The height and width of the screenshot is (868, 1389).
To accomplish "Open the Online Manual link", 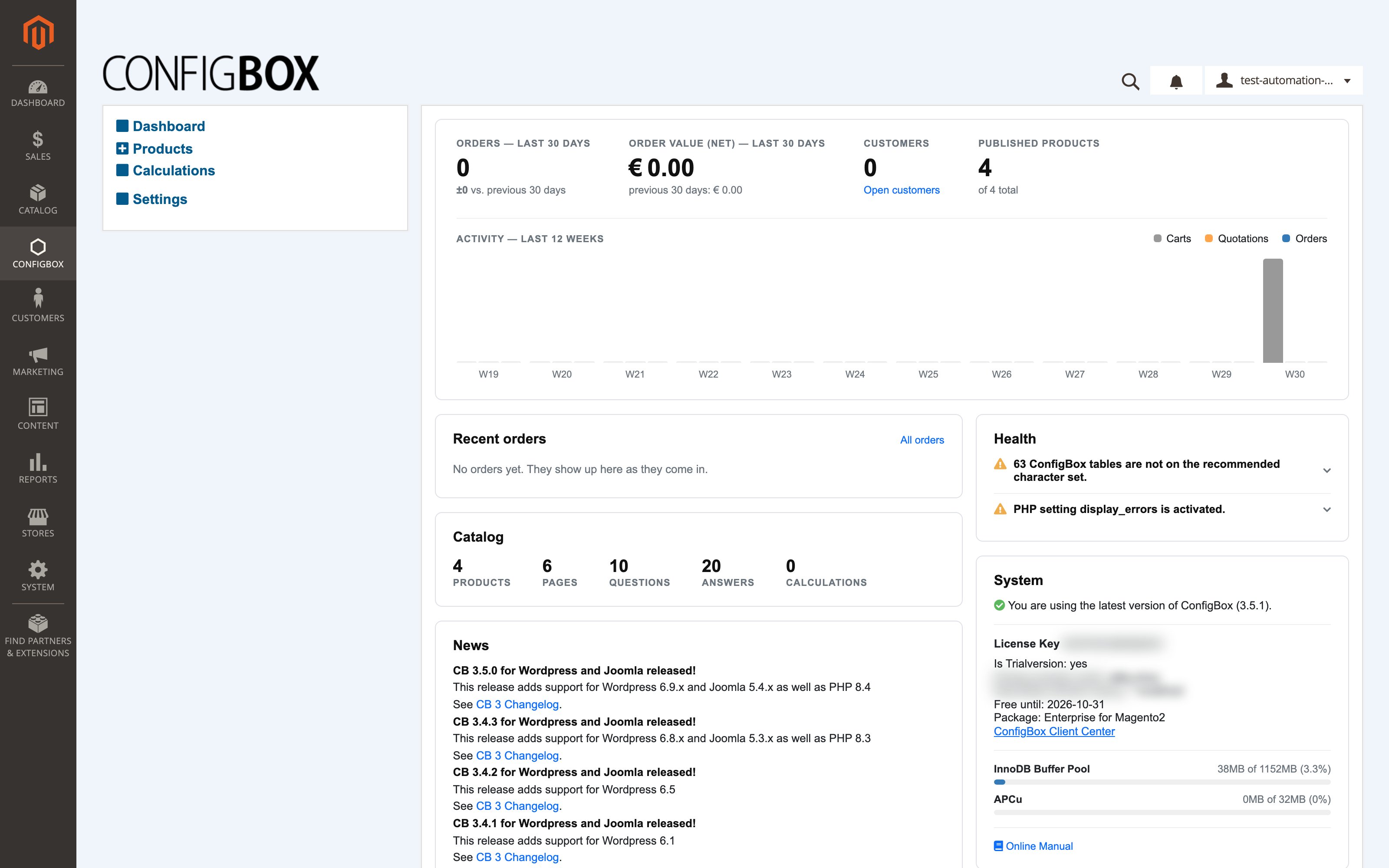I will (1039, 845).
